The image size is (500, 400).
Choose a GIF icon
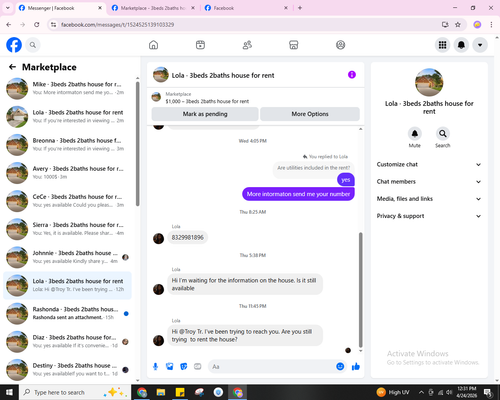tap(198, 367)
